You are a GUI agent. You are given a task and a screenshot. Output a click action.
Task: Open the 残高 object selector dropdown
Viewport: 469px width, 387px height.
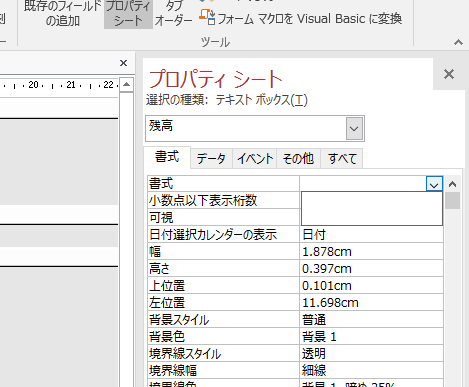pyautogui.click(x=354, y=128)
